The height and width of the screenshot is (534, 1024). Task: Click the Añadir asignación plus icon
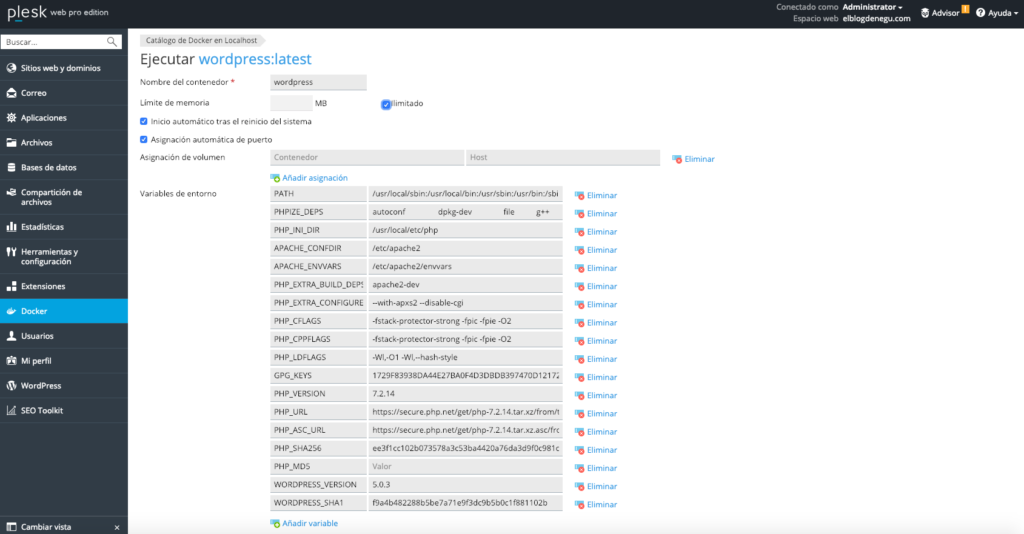coord(275,178)
